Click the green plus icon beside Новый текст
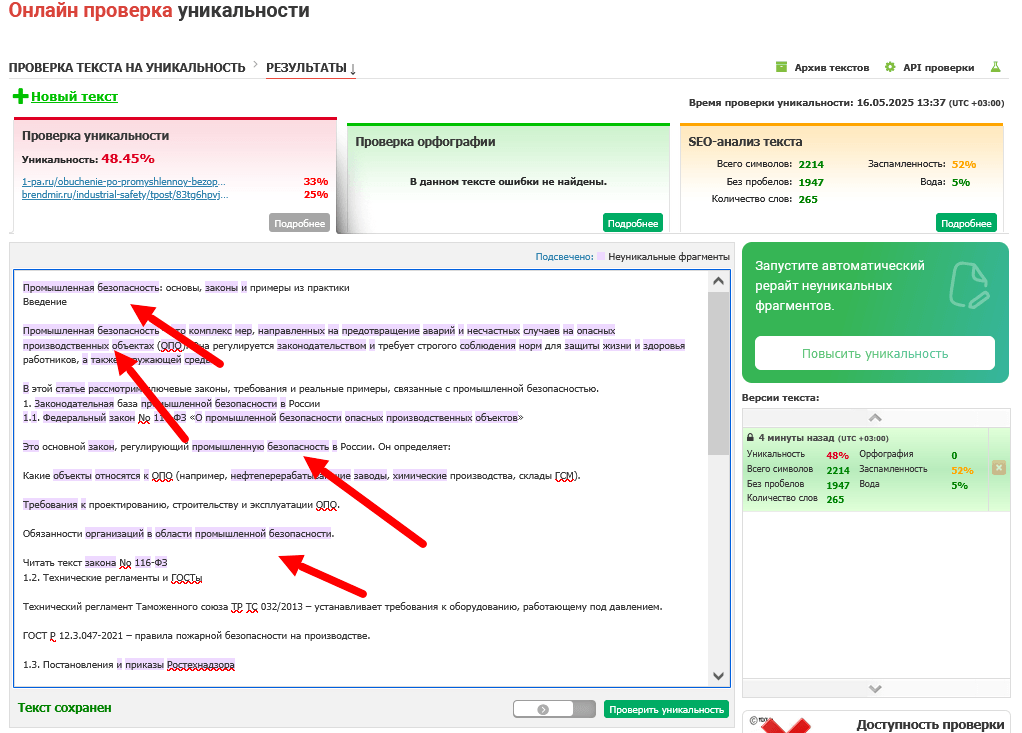 click(x=20, y=96)
